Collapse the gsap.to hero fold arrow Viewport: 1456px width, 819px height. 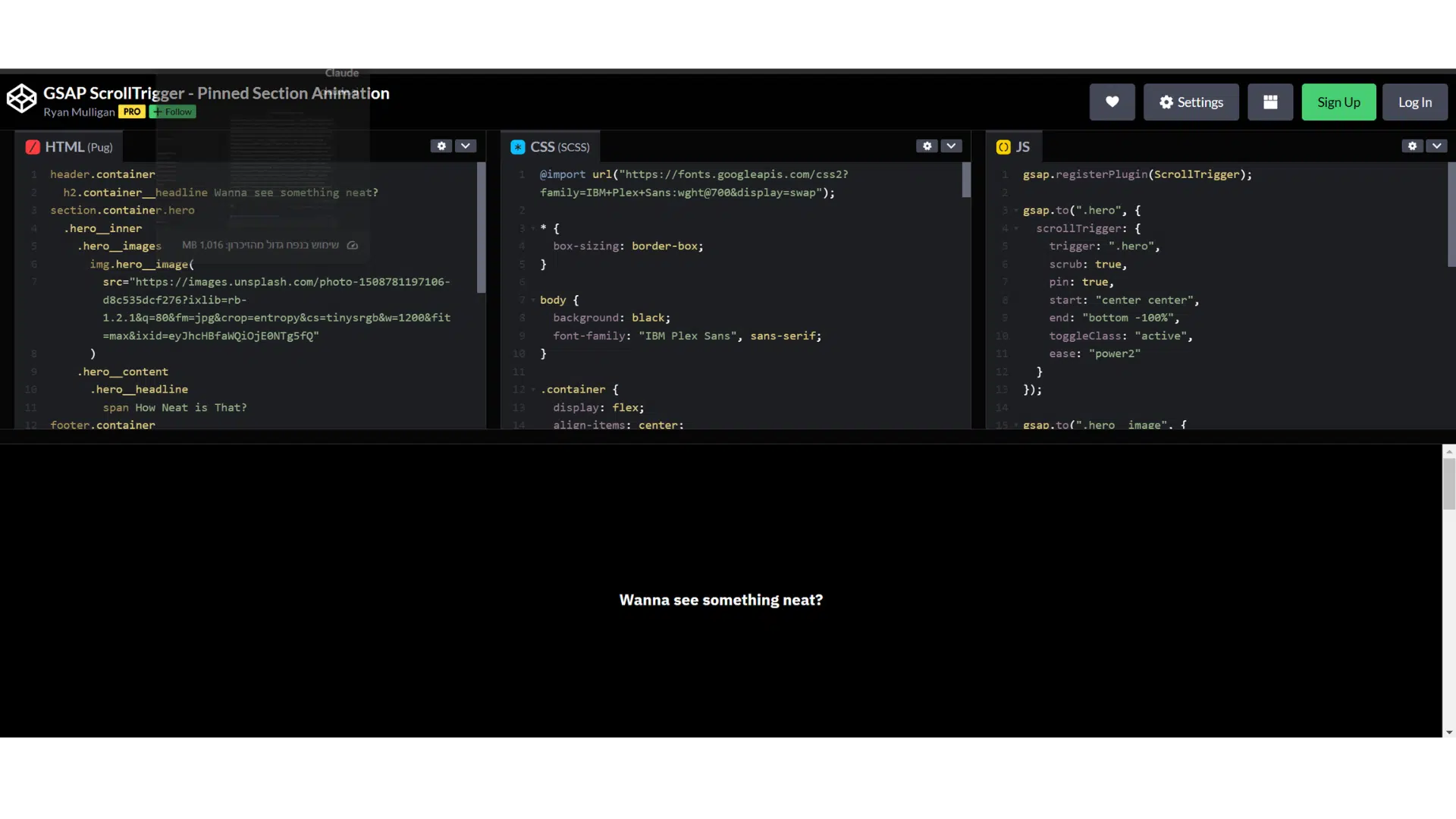(1015, 211)
